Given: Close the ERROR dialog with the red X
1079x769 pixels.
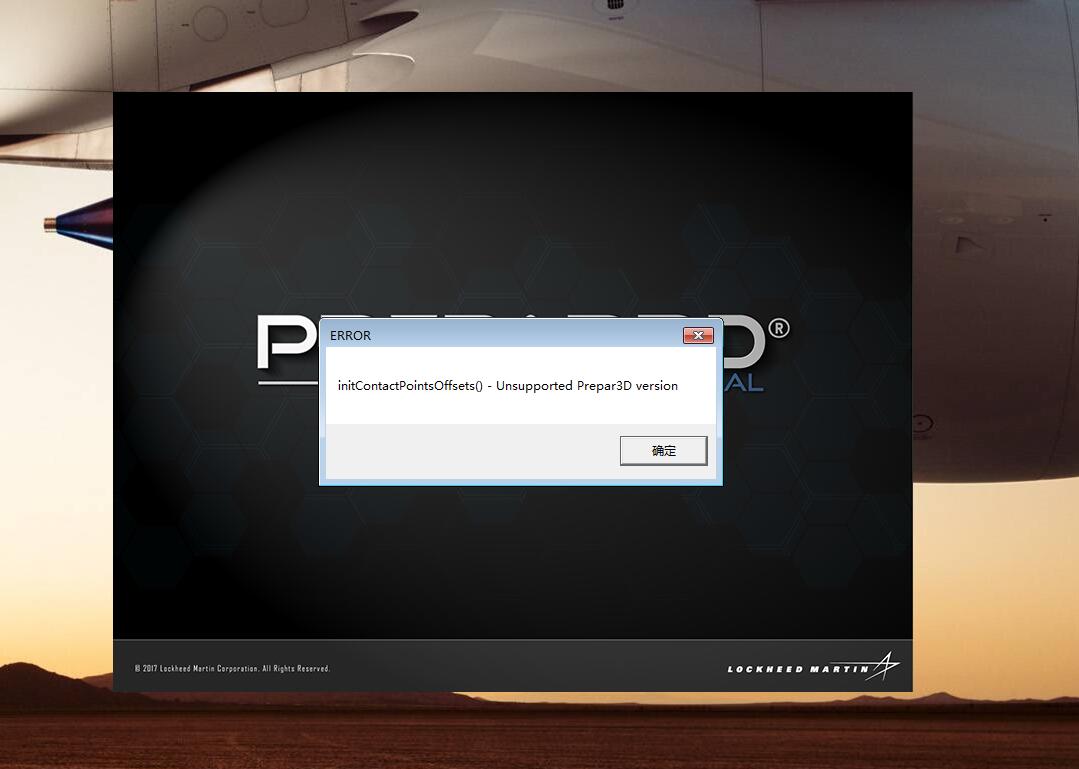Looking at the screenshot, I should click(x=697, y=336).
